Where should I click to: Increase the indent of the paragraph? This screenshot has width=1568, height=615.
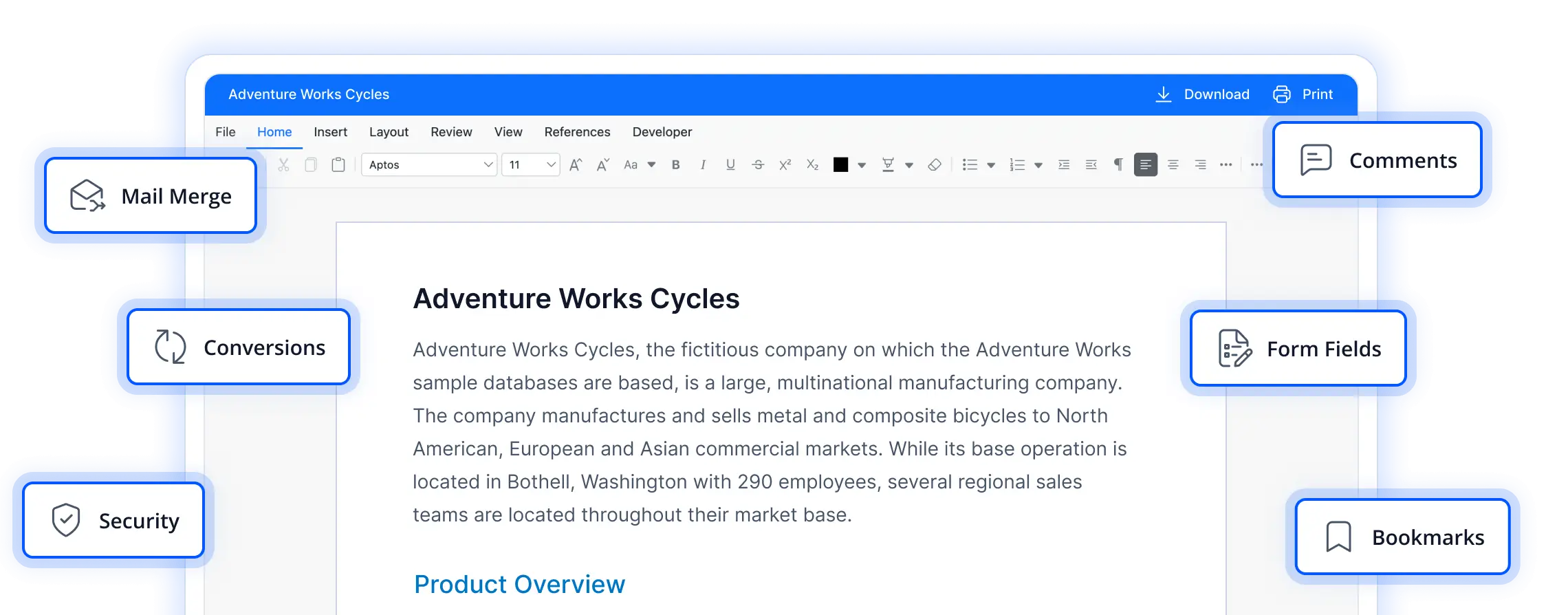[x=1065, y=164]
